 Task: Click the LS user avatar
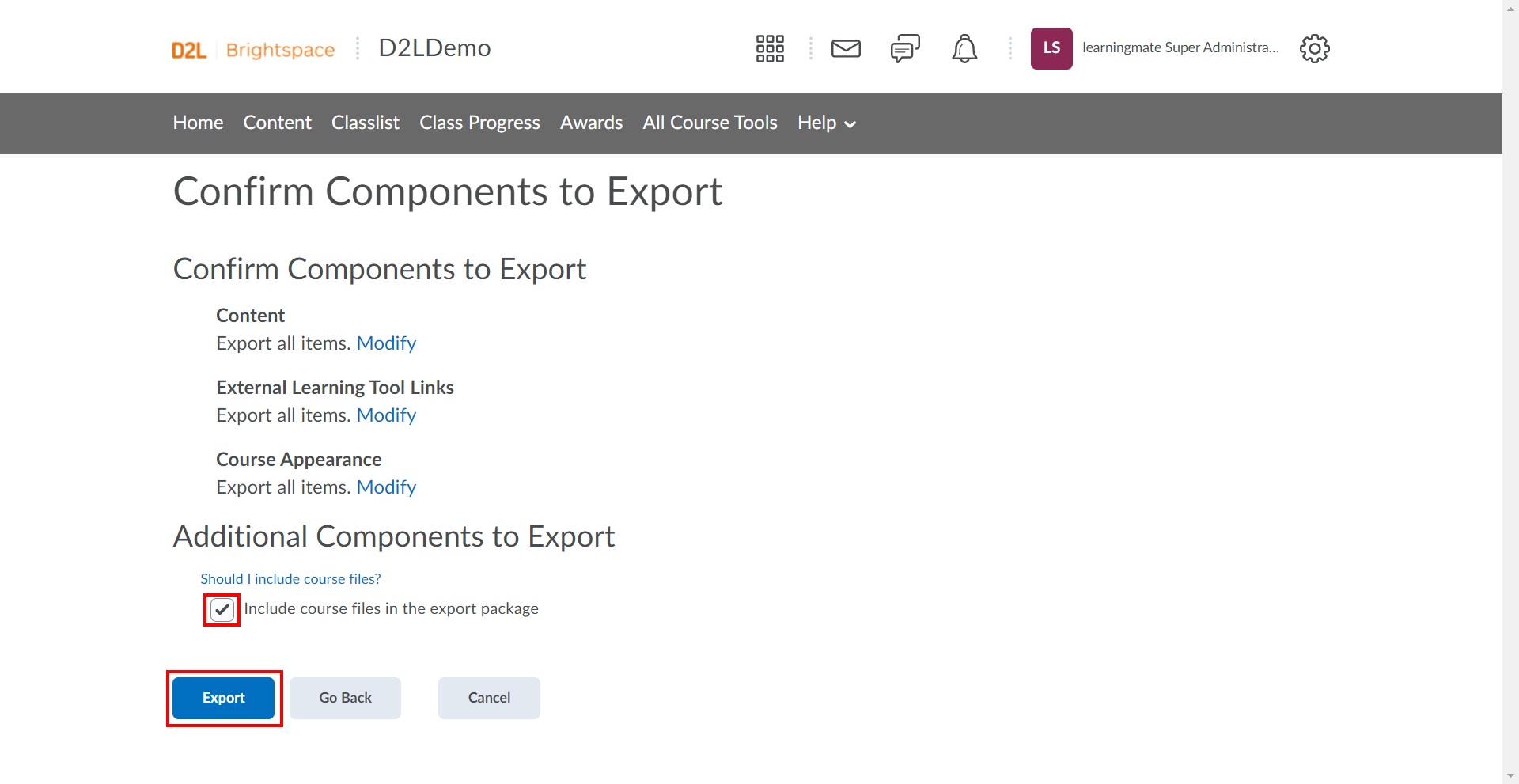pyautogui.click(x=1051, y=48)
